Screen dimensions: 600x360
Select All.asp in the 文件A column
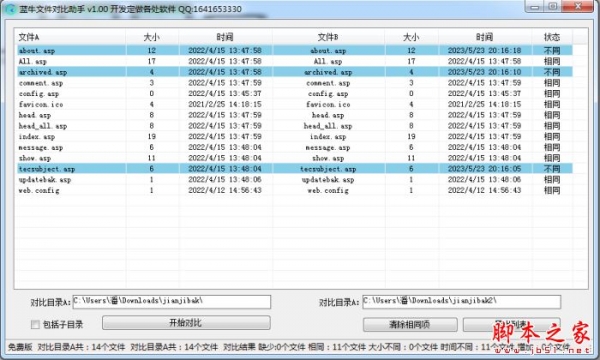(33, 61)
